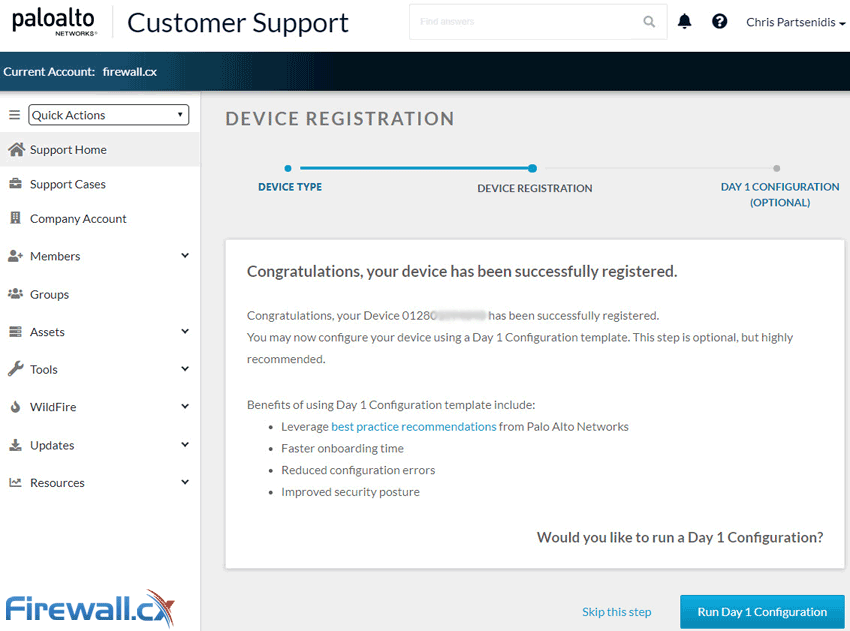Image resolution: width=850 pixels, height=631 pixels.
Task: Select the Members menu label
Action: click(55, 256)
